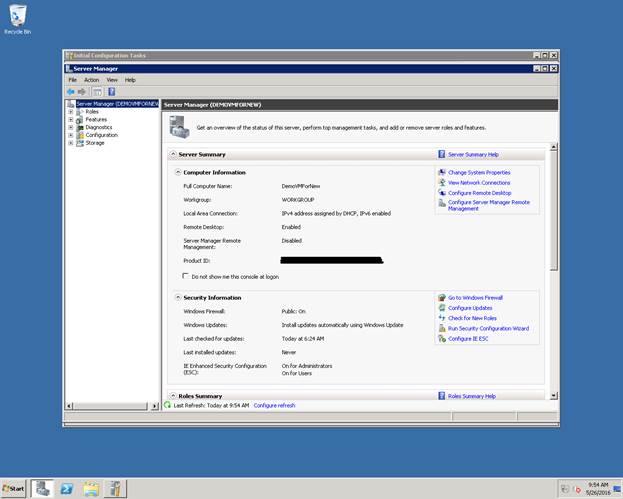Open Server Manager from taskbar icon
Screen dimensions: 623x499
coord(43,488)
